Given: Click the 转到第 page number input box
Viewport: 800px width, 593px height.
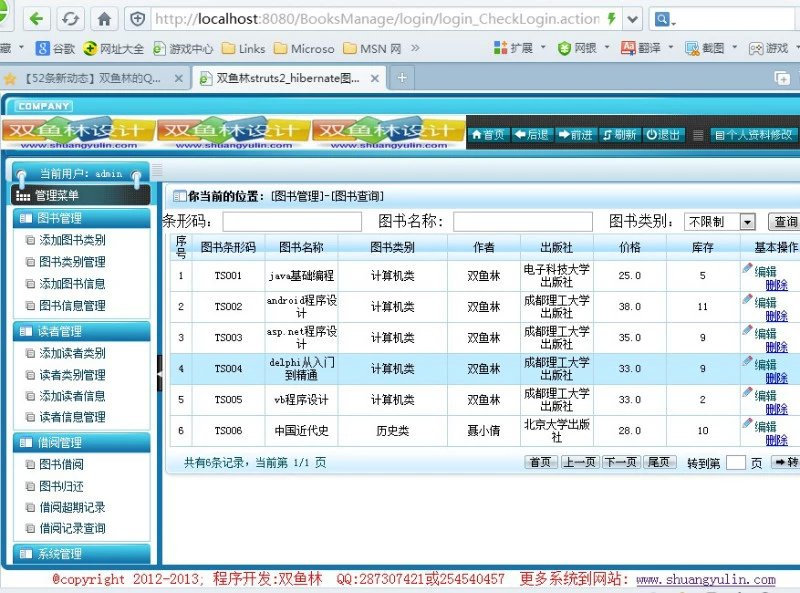Looking at the screenshot, I should tap(736, 463).
